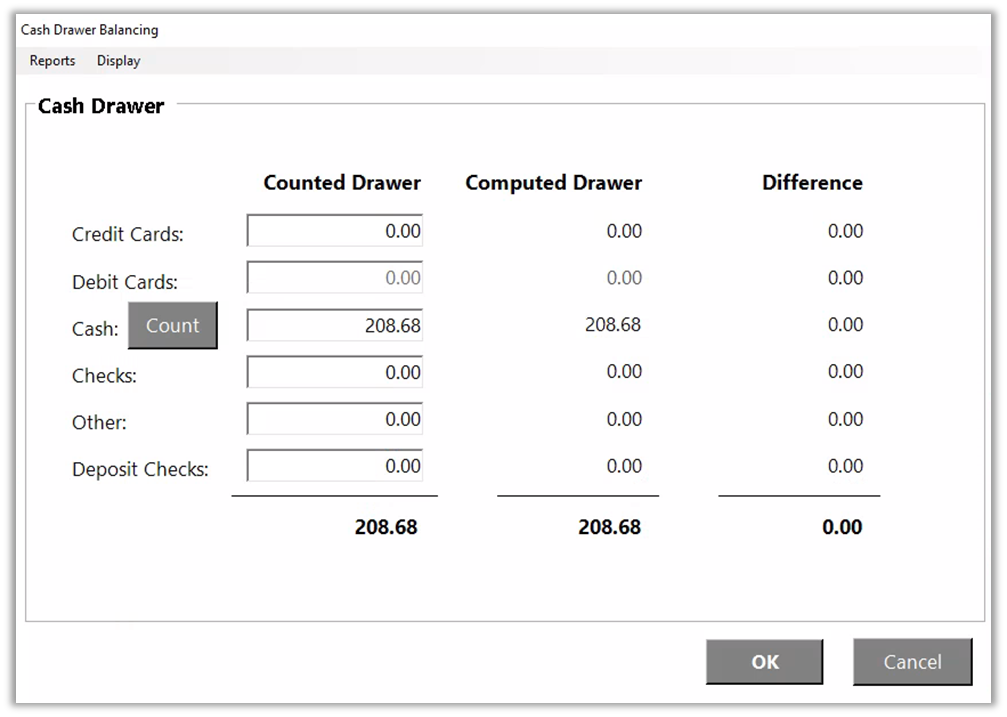1007x717 pixels.
Task: Click the greyed-out Debit Cards counted field
Action: (x=335, y=278)
